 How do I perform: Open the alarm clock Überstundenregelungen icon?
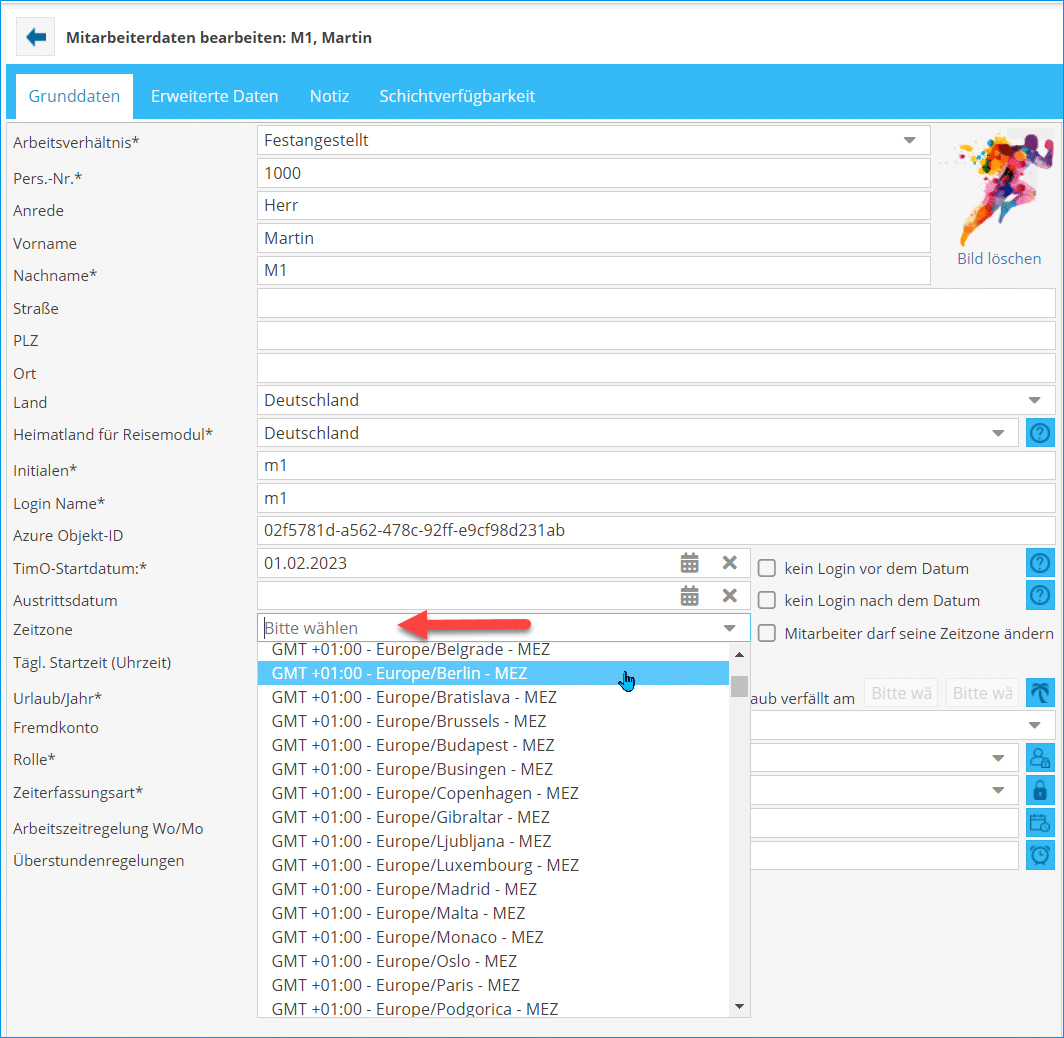1040,856
